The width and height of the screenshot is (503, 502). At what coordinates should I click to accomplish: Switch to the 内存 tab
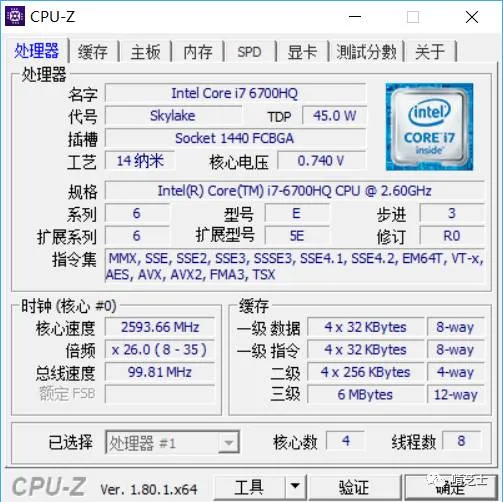click(198, 52)
